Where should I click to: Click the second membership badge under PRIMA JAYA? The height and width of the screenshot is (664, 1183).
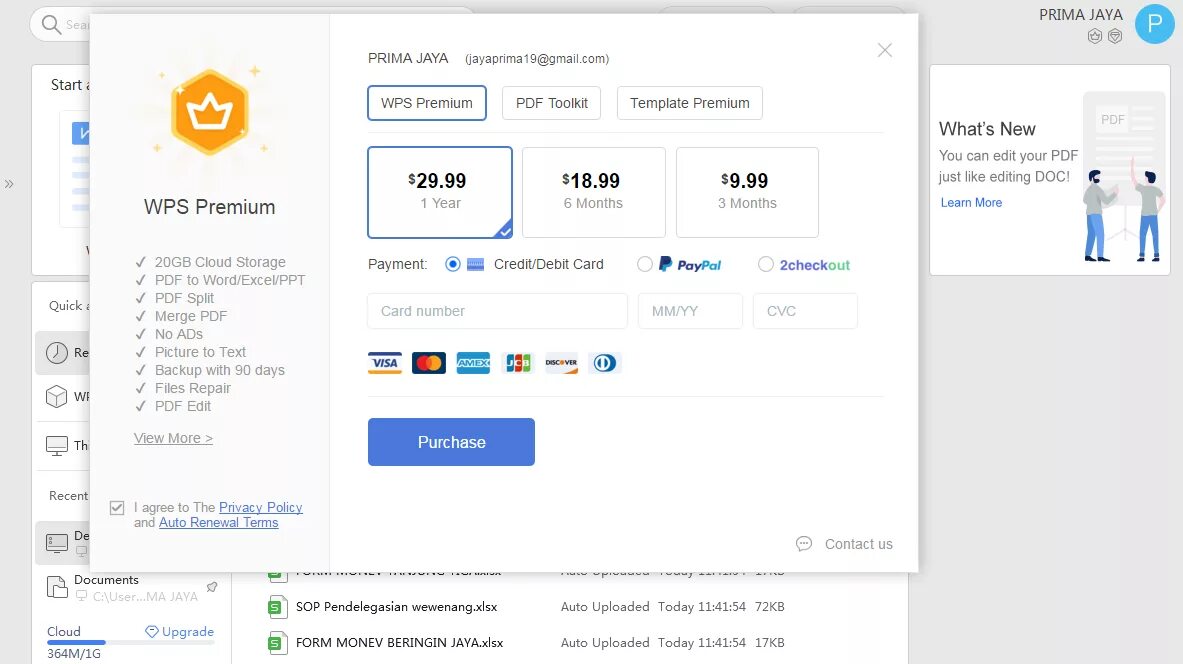1115,36
